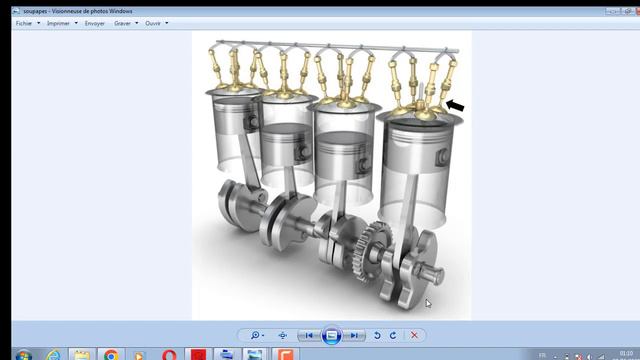This screenshot has height=360, width=640.
Task: Open File Explorer from the taskbar
Action: point(82,355)
